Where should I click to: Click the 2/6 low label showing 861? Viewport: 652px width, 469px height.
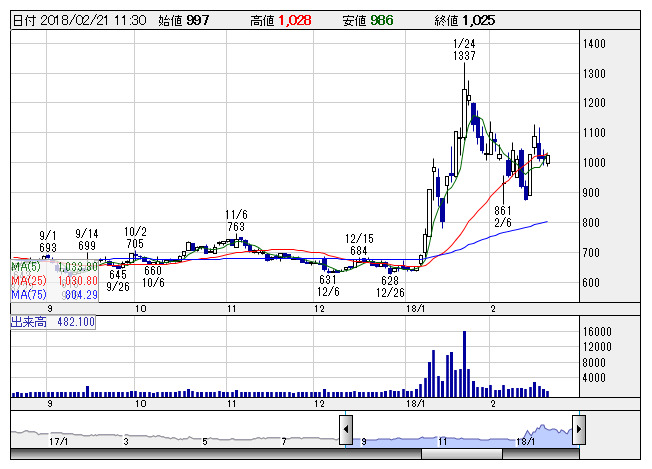tap(504, 218)
